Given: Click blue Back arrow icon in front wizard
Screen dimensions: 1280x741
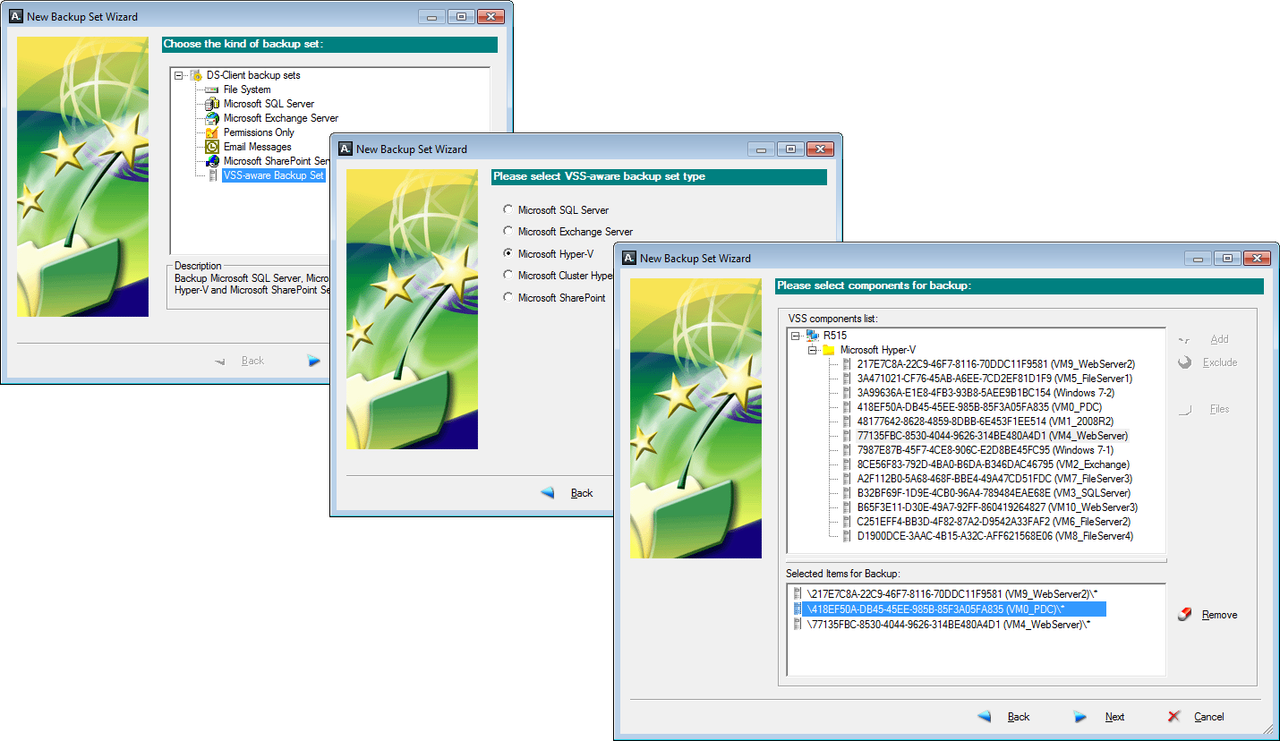Looking at the screenshot, I should pyautogui.click(x=984, y=716).
